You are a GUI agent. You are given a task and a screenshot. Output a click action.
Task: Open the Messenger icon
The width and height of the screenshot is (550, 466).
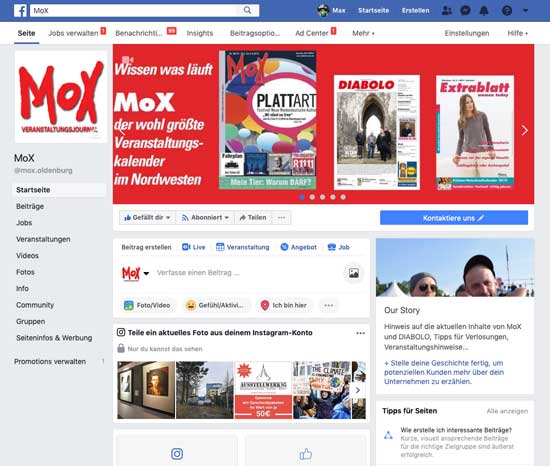(x=465, y=11)
